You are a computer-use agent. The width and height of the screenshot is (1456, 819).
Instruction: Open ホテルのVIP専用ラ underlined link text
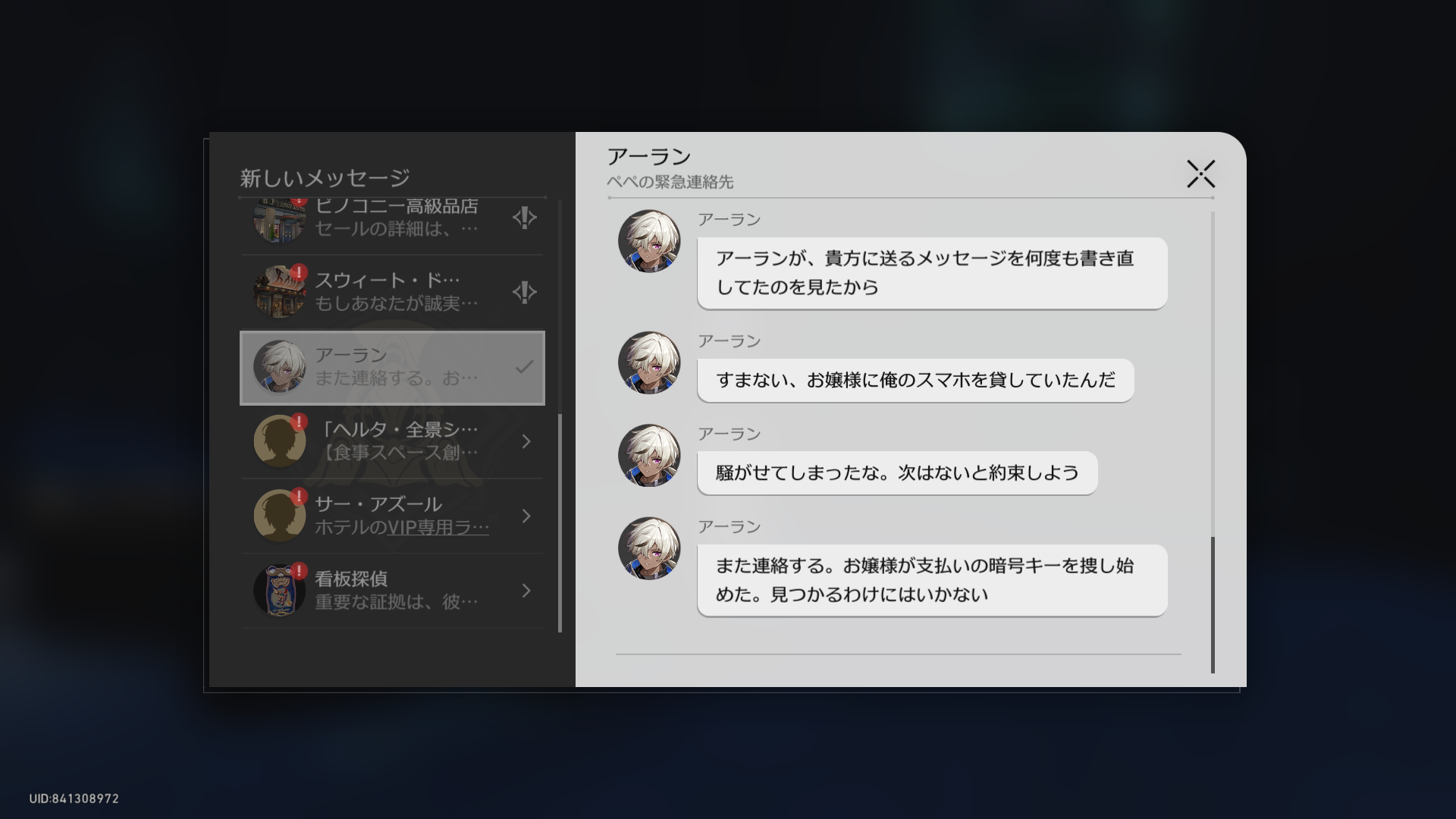point(438,528)
